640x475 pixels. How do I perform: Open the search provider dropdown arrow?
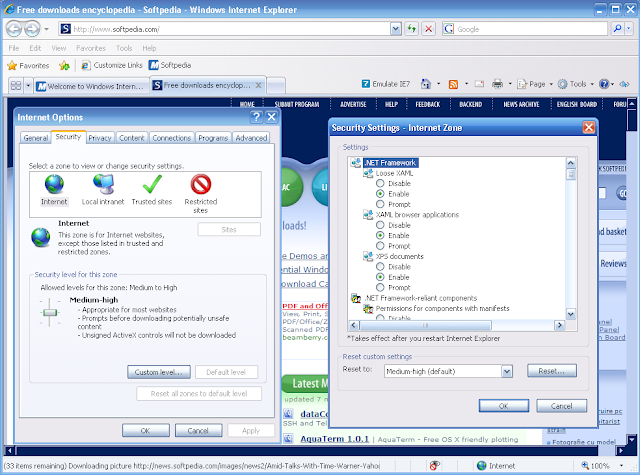point(629,29)
